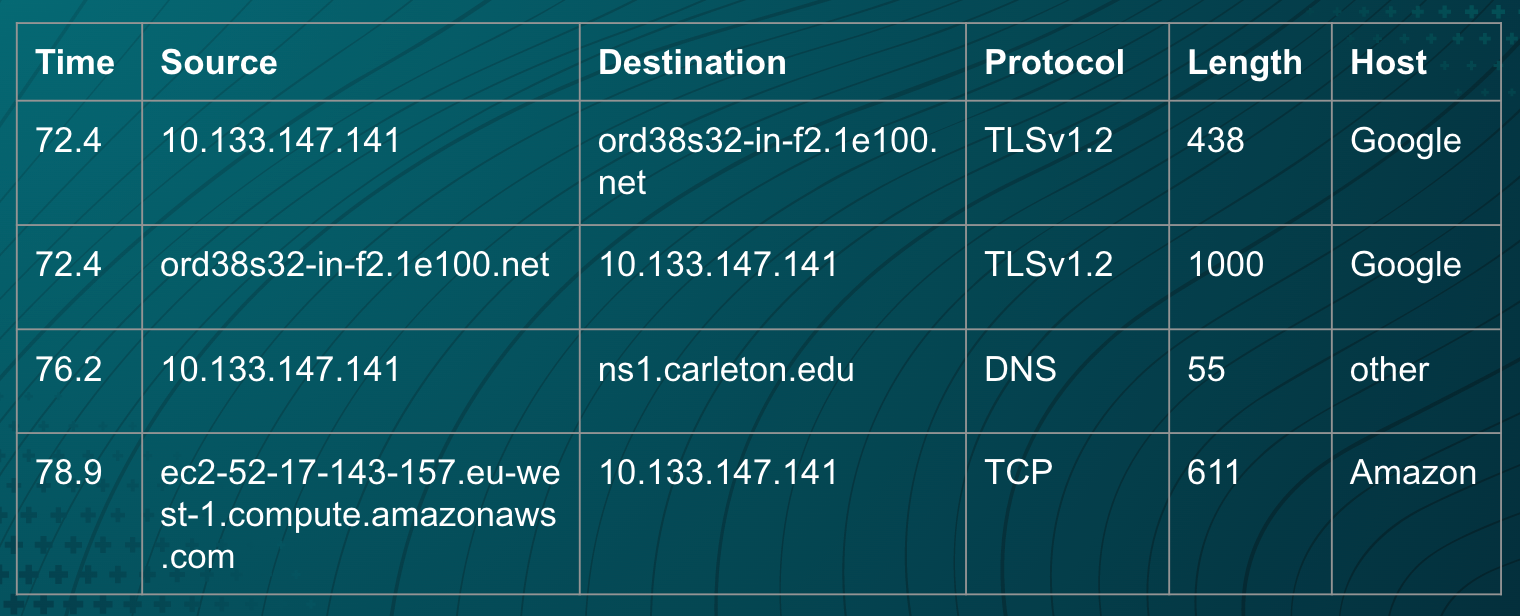Select the ec2 amazonaws.com source cell
The width and height of the screenshot is (1520, 616).
[x=360, y=514]
